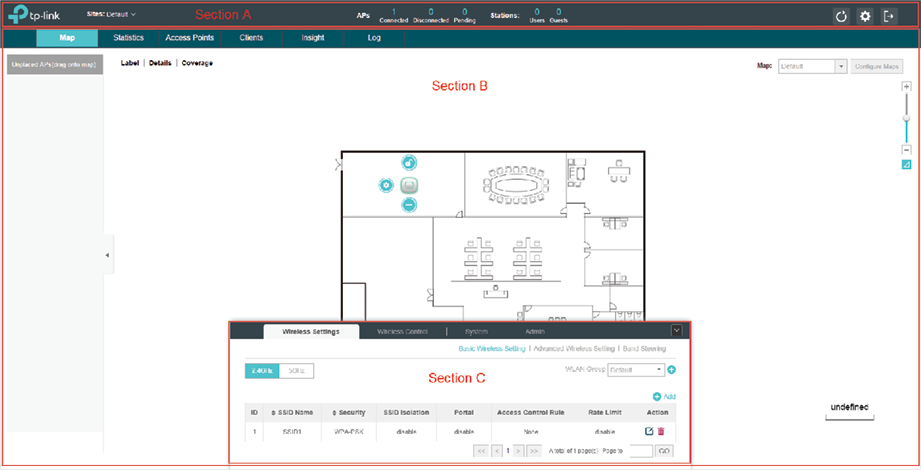921x470 pixels.
Task: Click the Configure Maps button
Action: [876, 66]
